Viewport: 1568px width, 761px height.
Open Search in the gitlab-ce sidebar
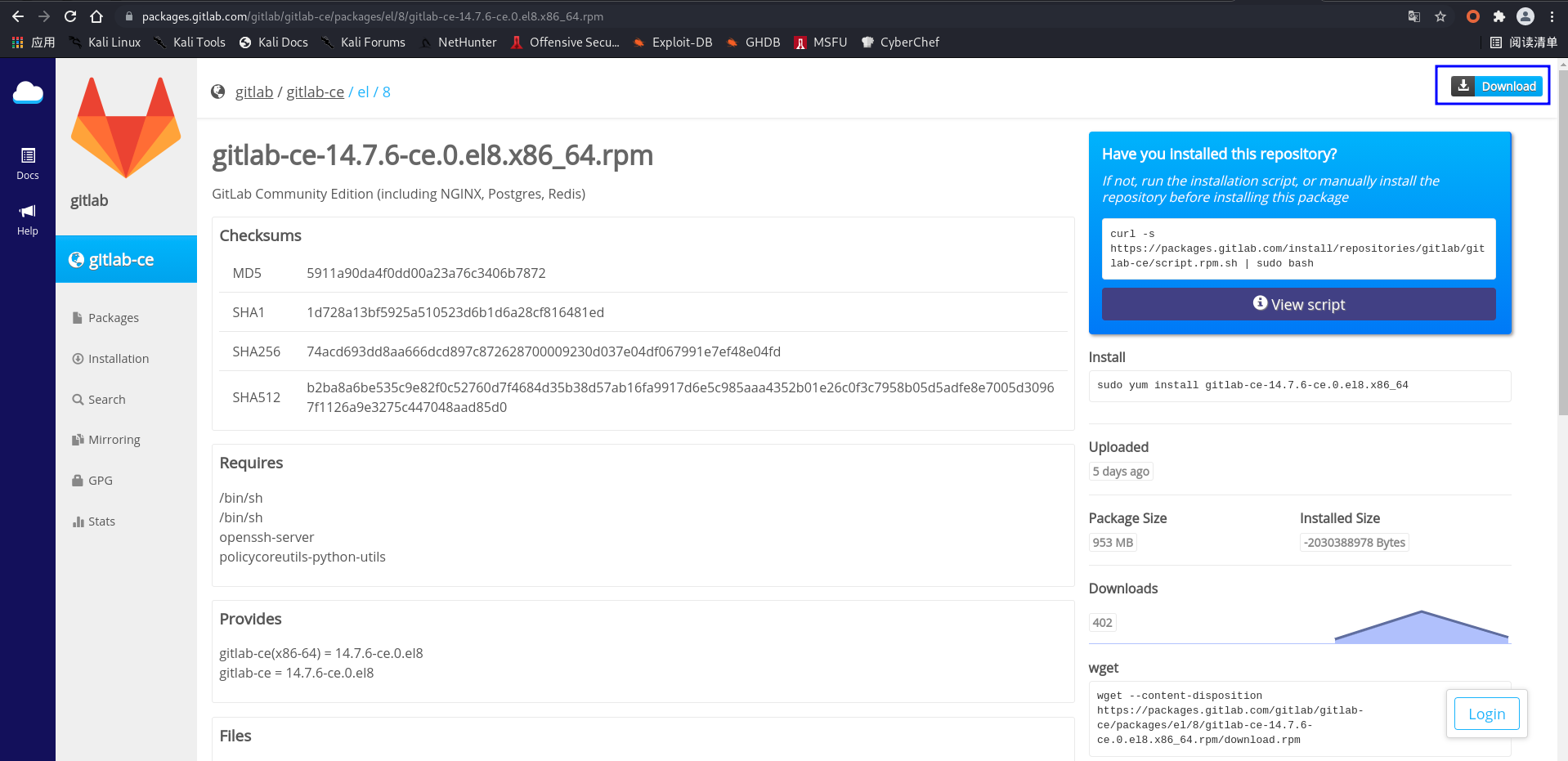(107, 399)
